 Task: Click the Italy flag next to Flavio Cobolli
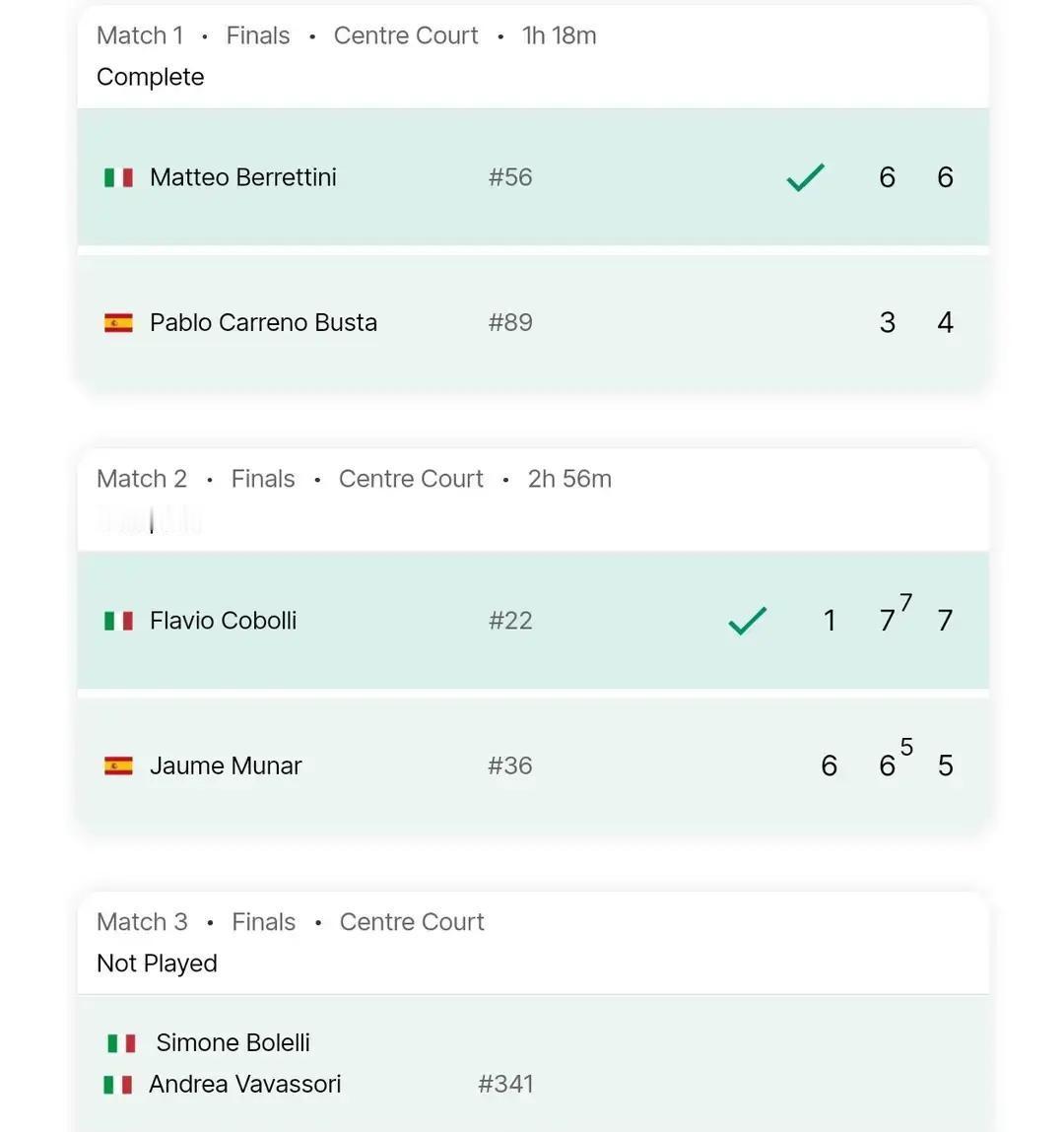[x=118, y=621]
